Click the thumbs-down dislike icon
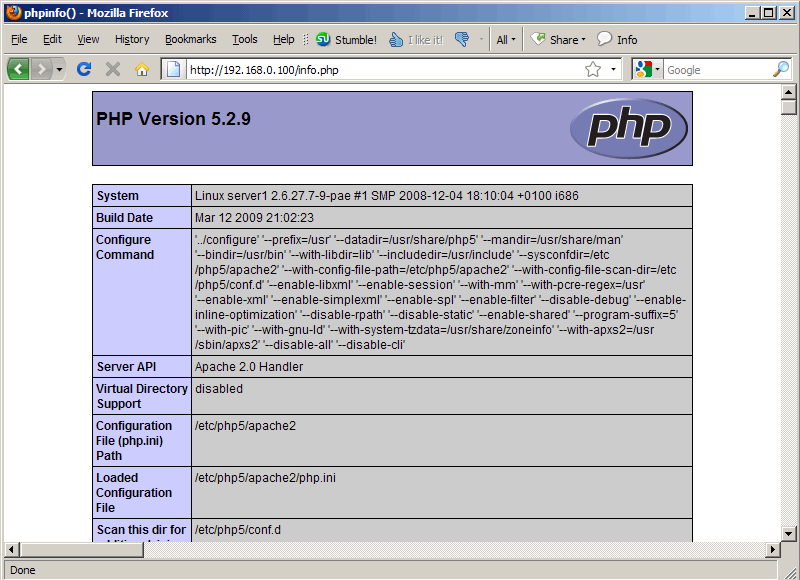Image resolution: width=800 pixels, height=580 pixels. (x=462, y=39)
